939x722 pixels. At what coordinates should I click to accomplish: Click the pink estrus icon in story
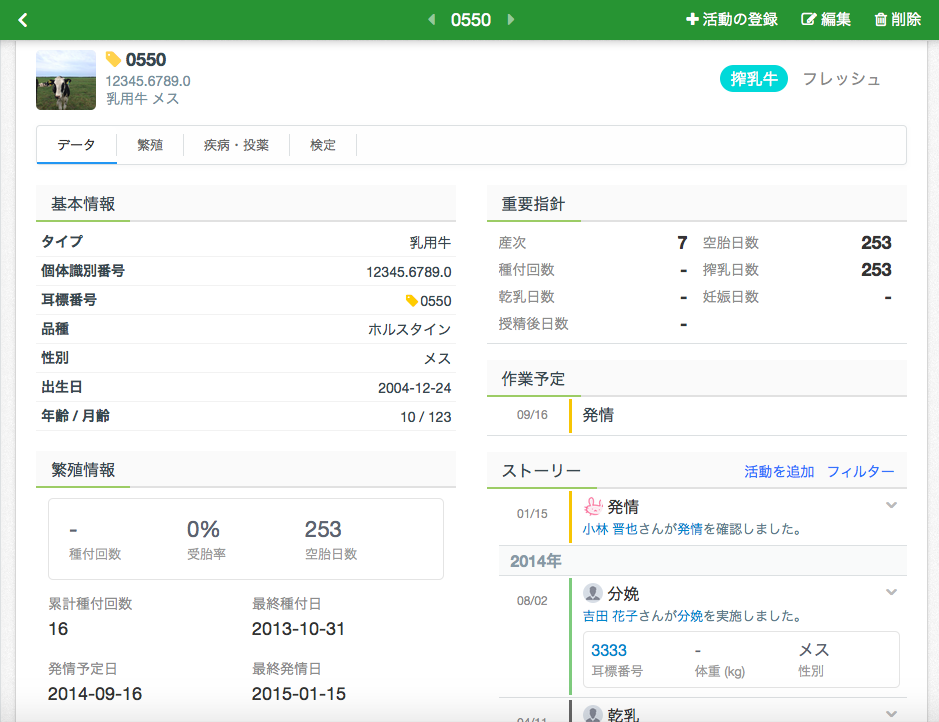593,507
